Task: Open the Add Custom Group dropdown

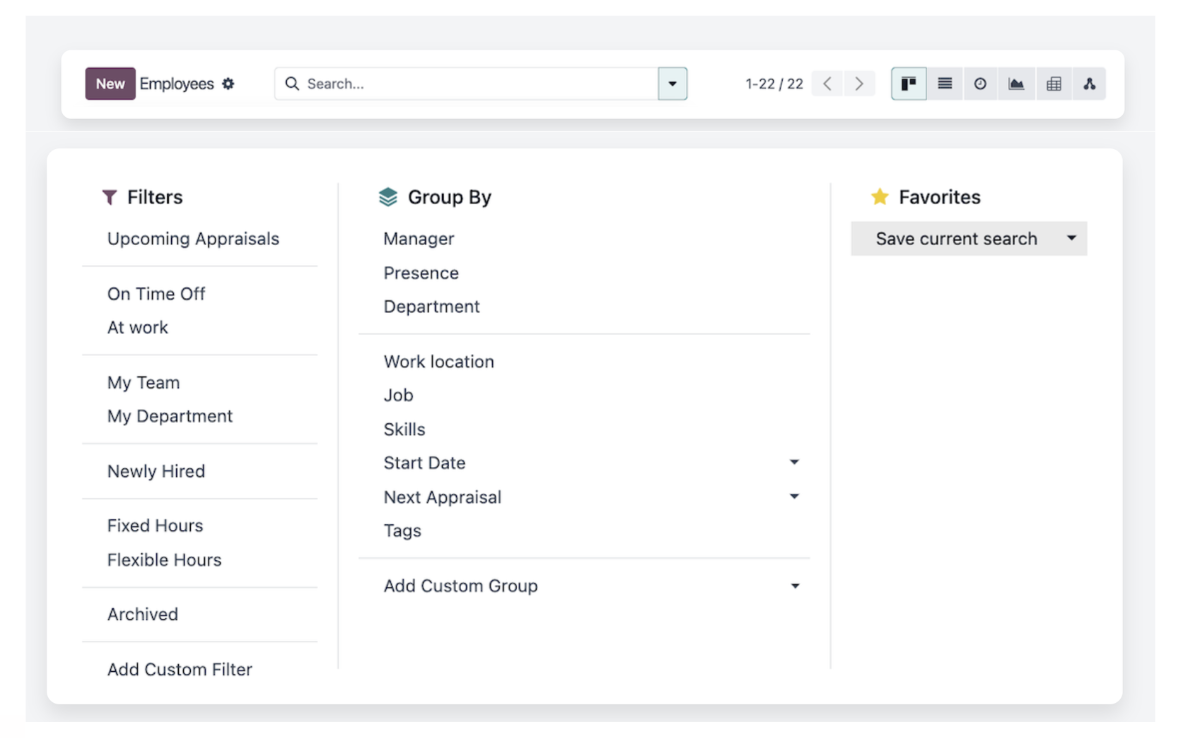Action: coord(794,587)
